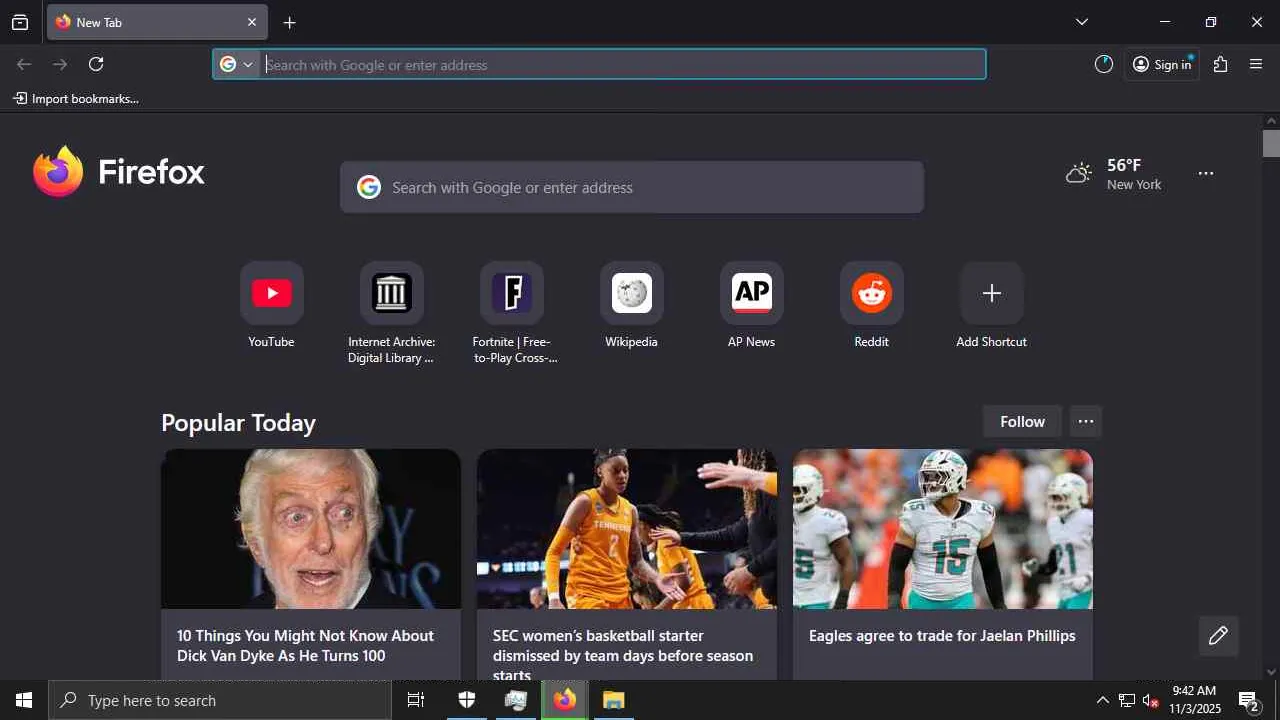Go forward with the forward arrow
This screenshot has width=1280, height=720.
coord(60,65)
